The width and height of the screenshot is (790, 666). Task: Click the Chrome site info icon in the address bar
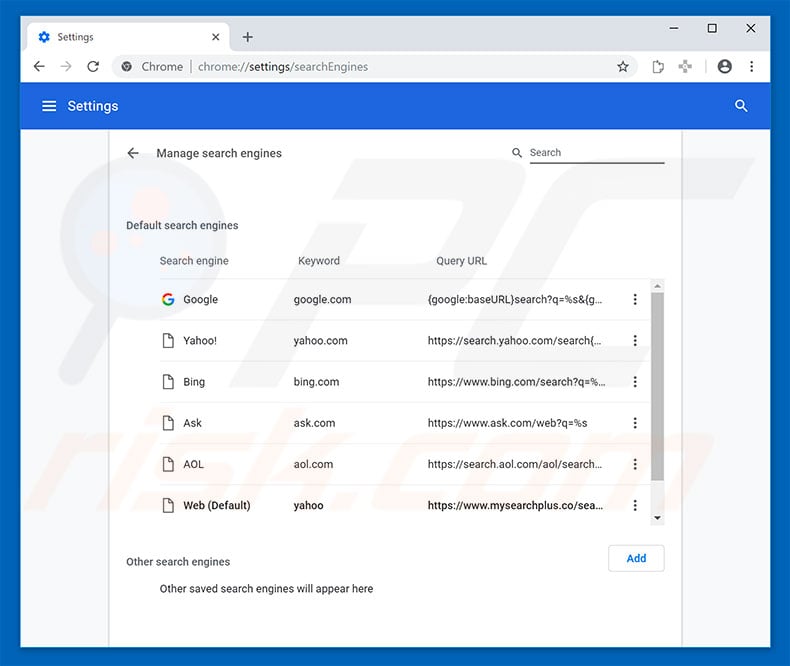pos(127,66)
